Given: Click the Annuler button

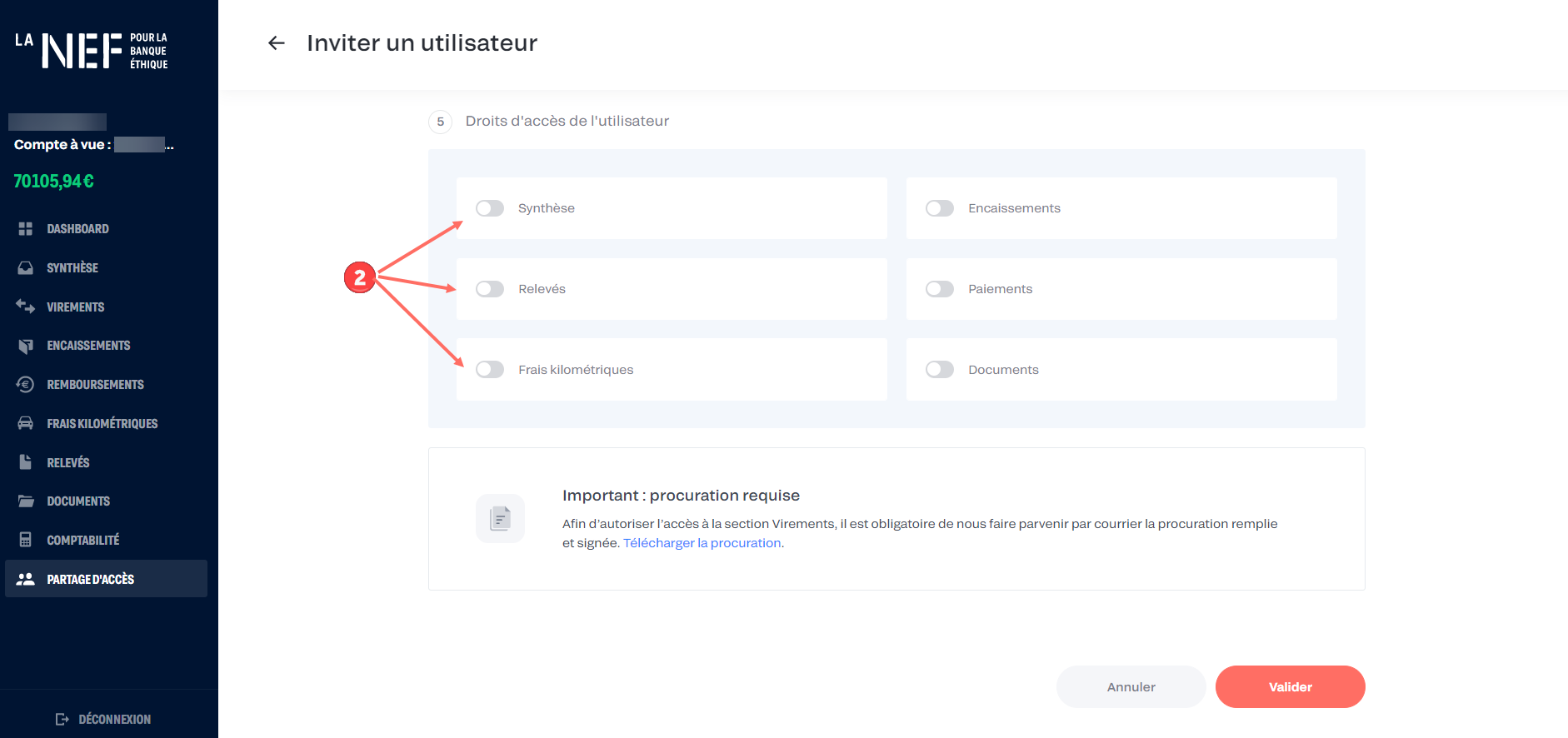Looking at the screenshot, I should pyautogui.click(x=1131, y=687).
